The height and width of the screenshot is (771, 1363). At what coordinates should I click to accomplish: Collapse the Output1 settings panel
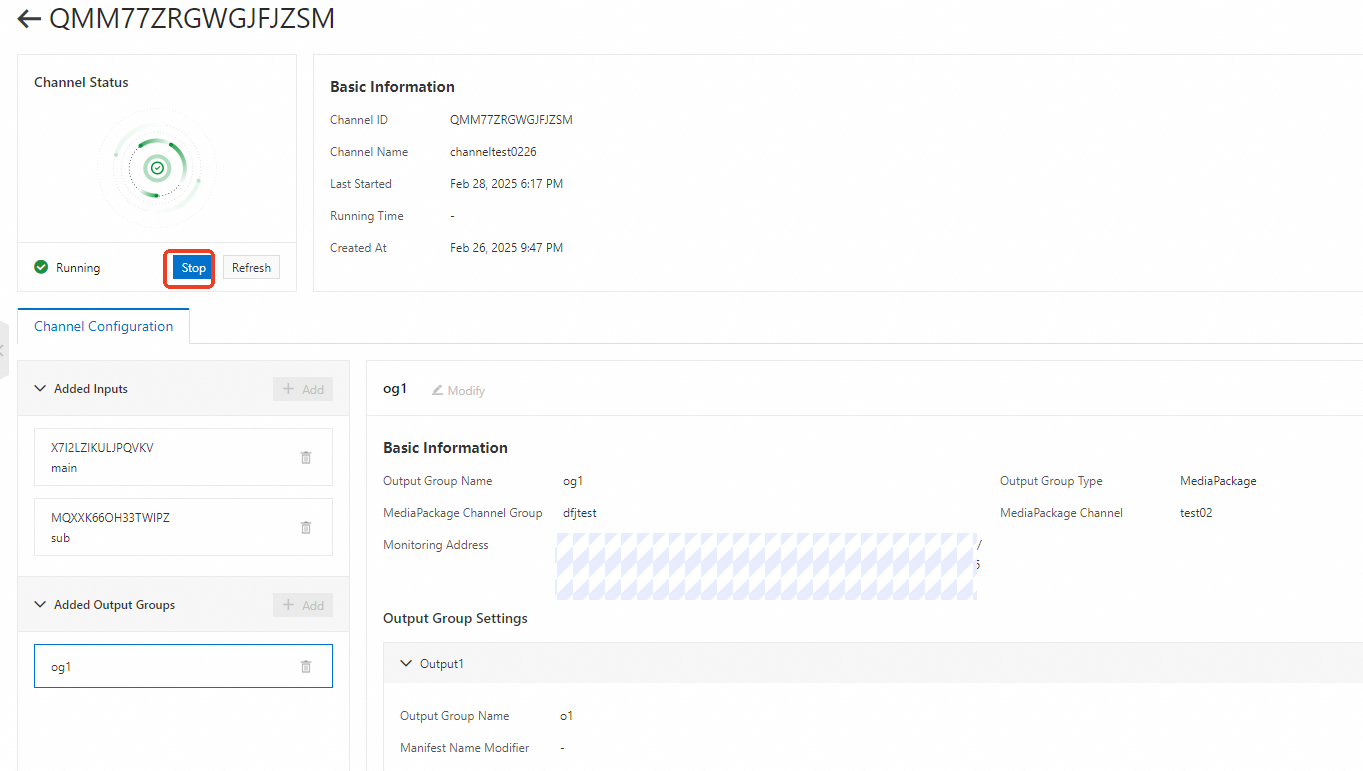coord(407,663)
